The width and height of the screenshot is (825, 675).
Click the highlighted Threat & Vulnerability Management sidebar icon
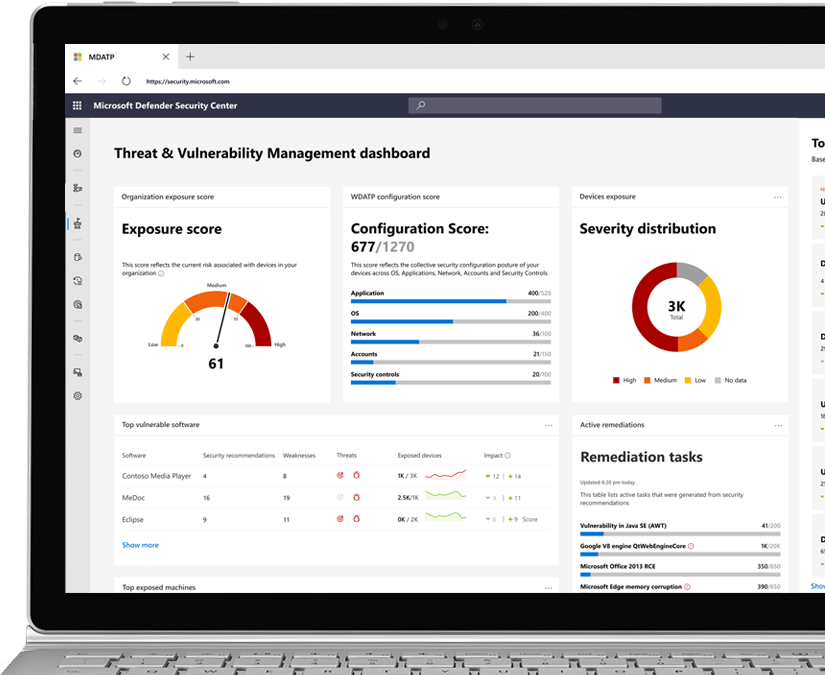(x=77, y=223)
